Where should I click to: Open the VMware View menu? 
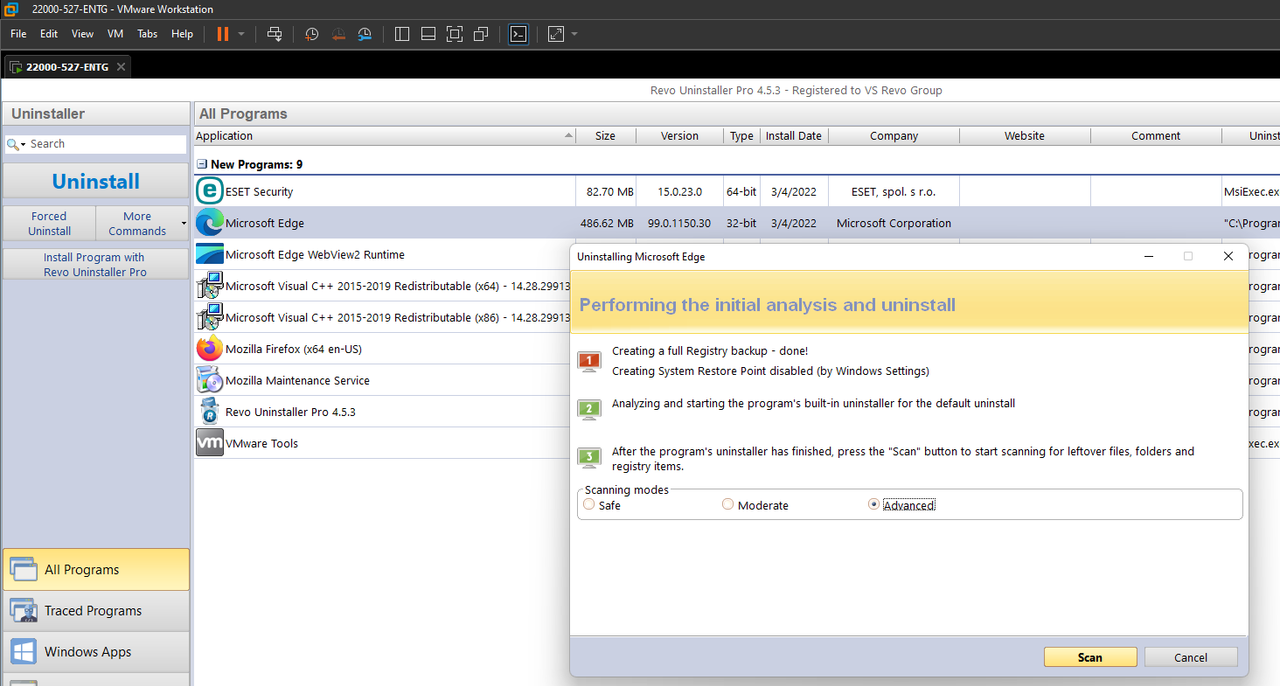tap(82, 34)
